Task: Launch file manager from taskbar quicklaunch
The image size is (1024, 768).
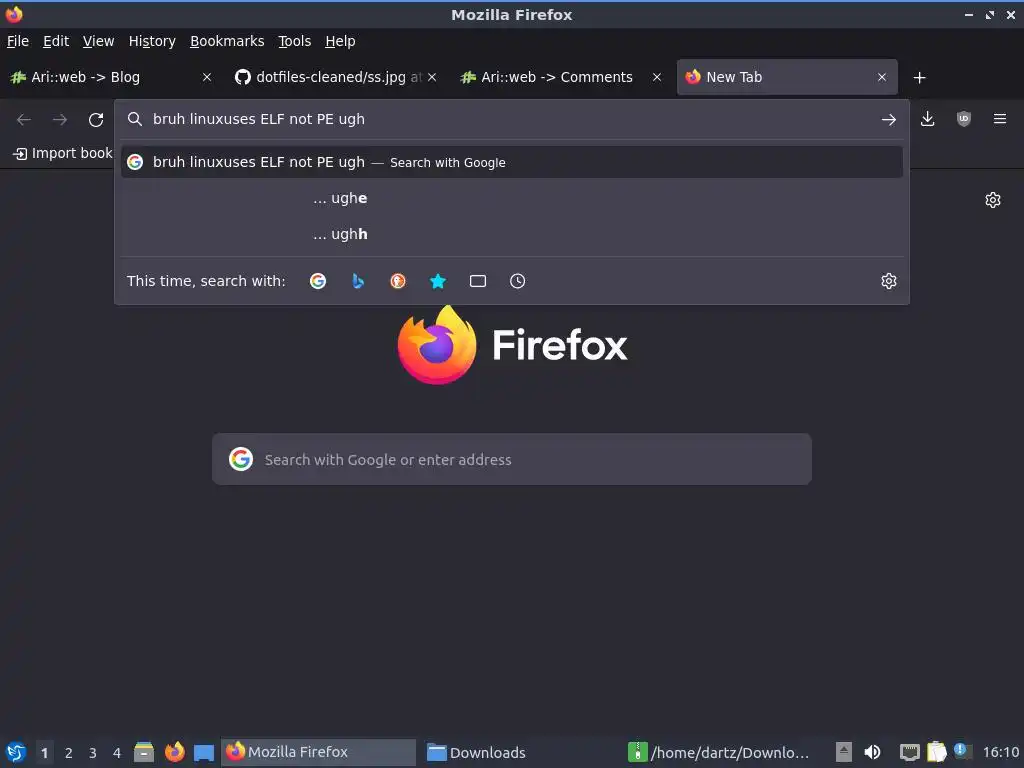Action: pyautogui.click(x=144, y=752)
